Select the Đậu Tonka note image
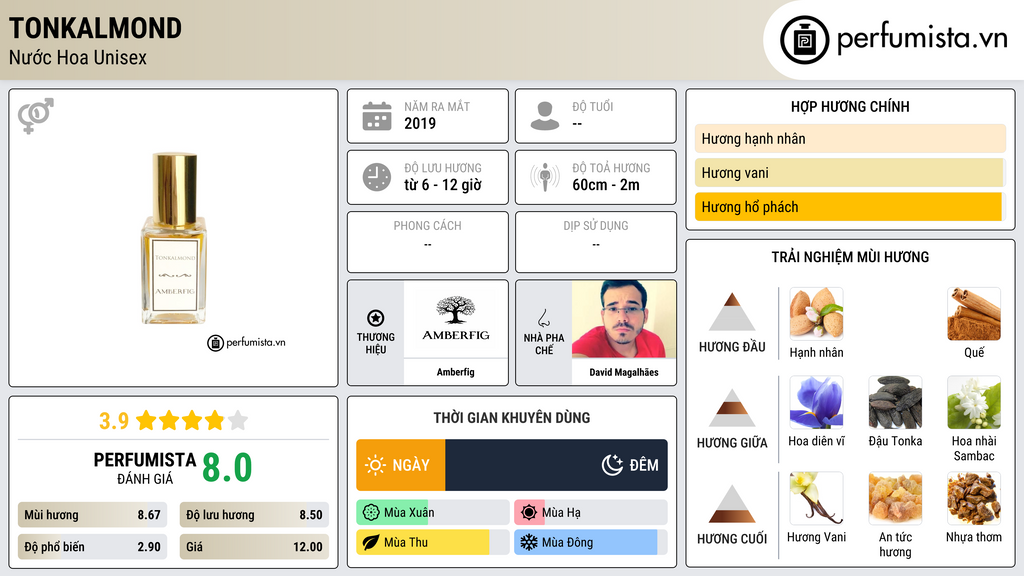1024x576 pixels. (895, 402)
